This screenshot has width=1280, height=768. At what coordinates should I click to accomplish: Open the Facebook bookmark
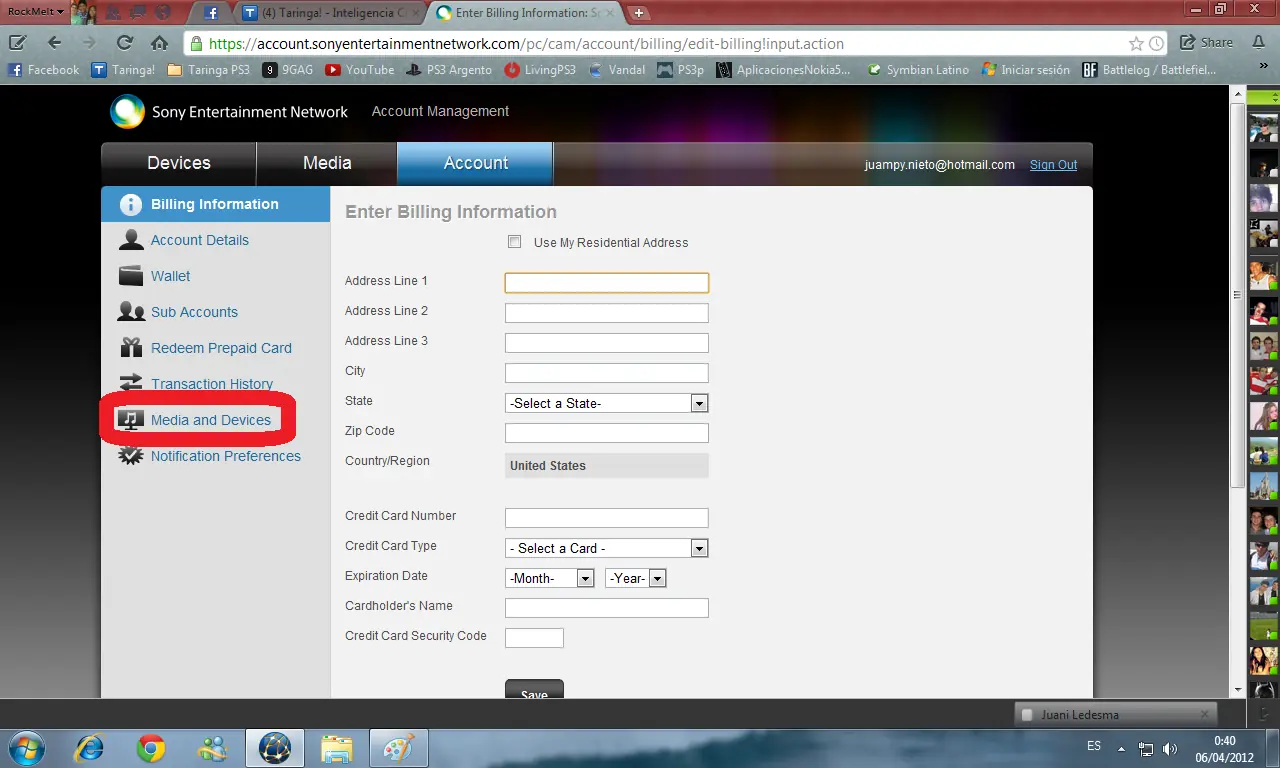click(44, 70)
